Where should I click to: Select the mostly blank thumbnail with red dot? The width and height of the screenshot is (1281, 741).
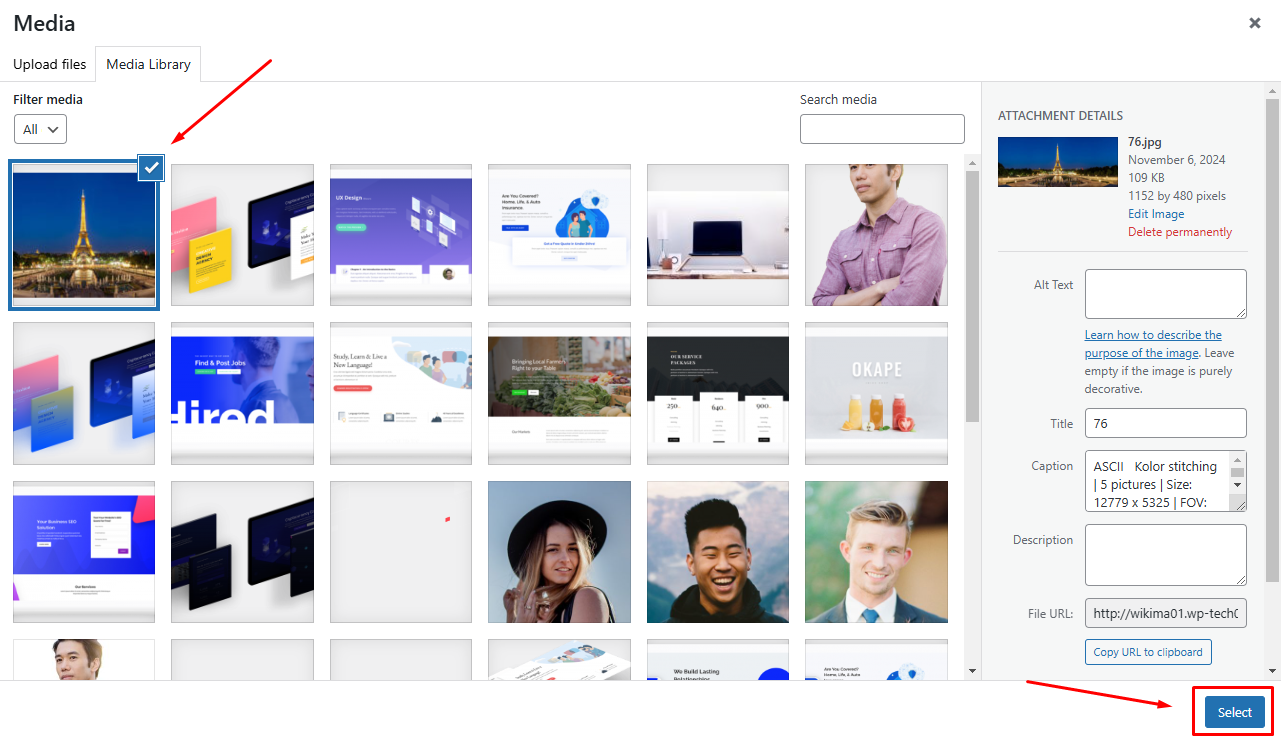[x=401, y=552]
